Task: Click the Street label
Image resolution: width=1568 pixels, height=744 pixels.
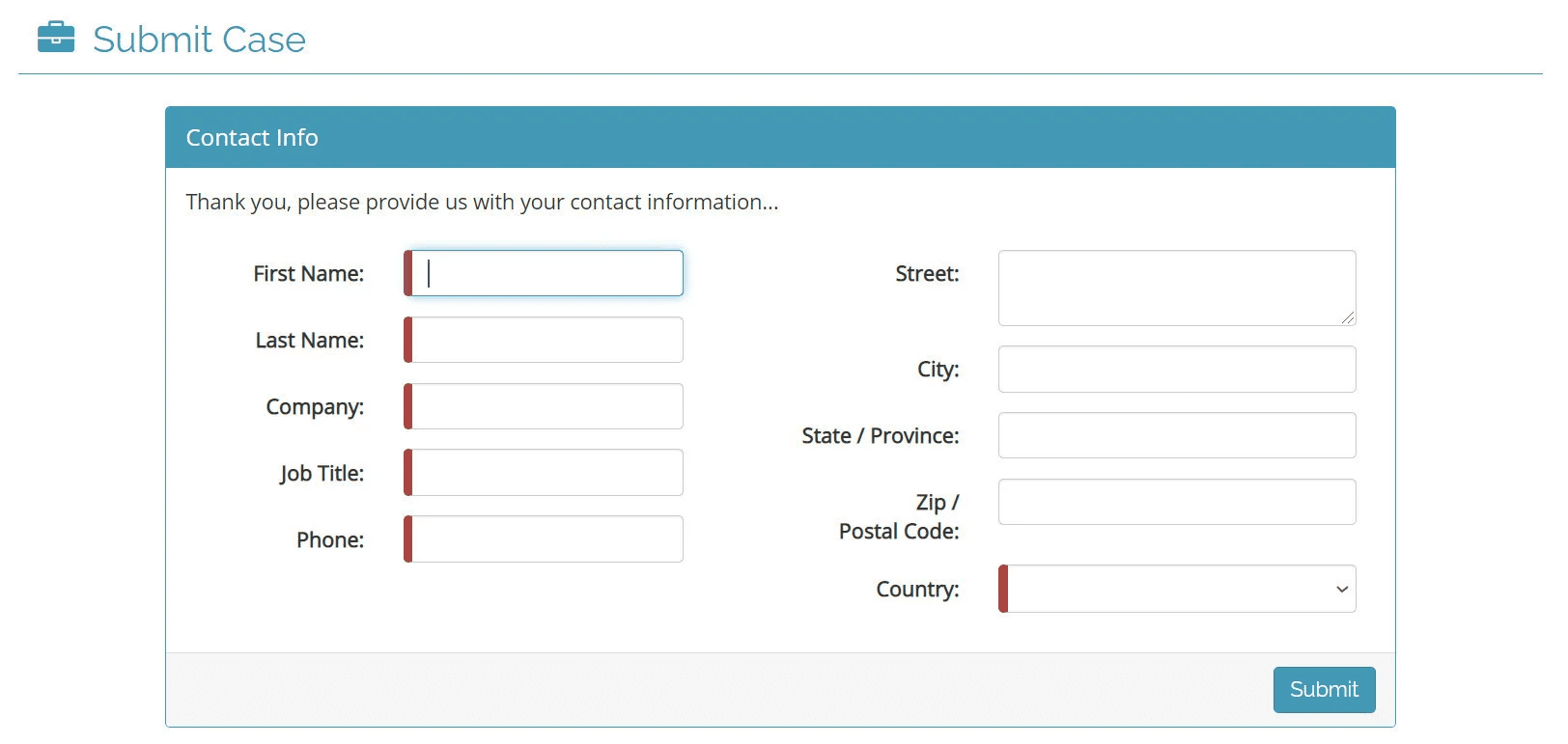Action: (926, 274)
